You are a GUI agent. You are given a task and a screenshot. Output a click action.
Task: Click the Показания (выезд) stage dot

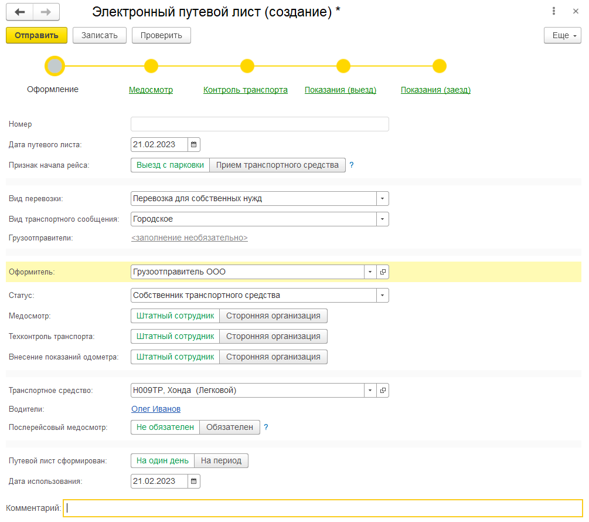click(x=343, y=66)
